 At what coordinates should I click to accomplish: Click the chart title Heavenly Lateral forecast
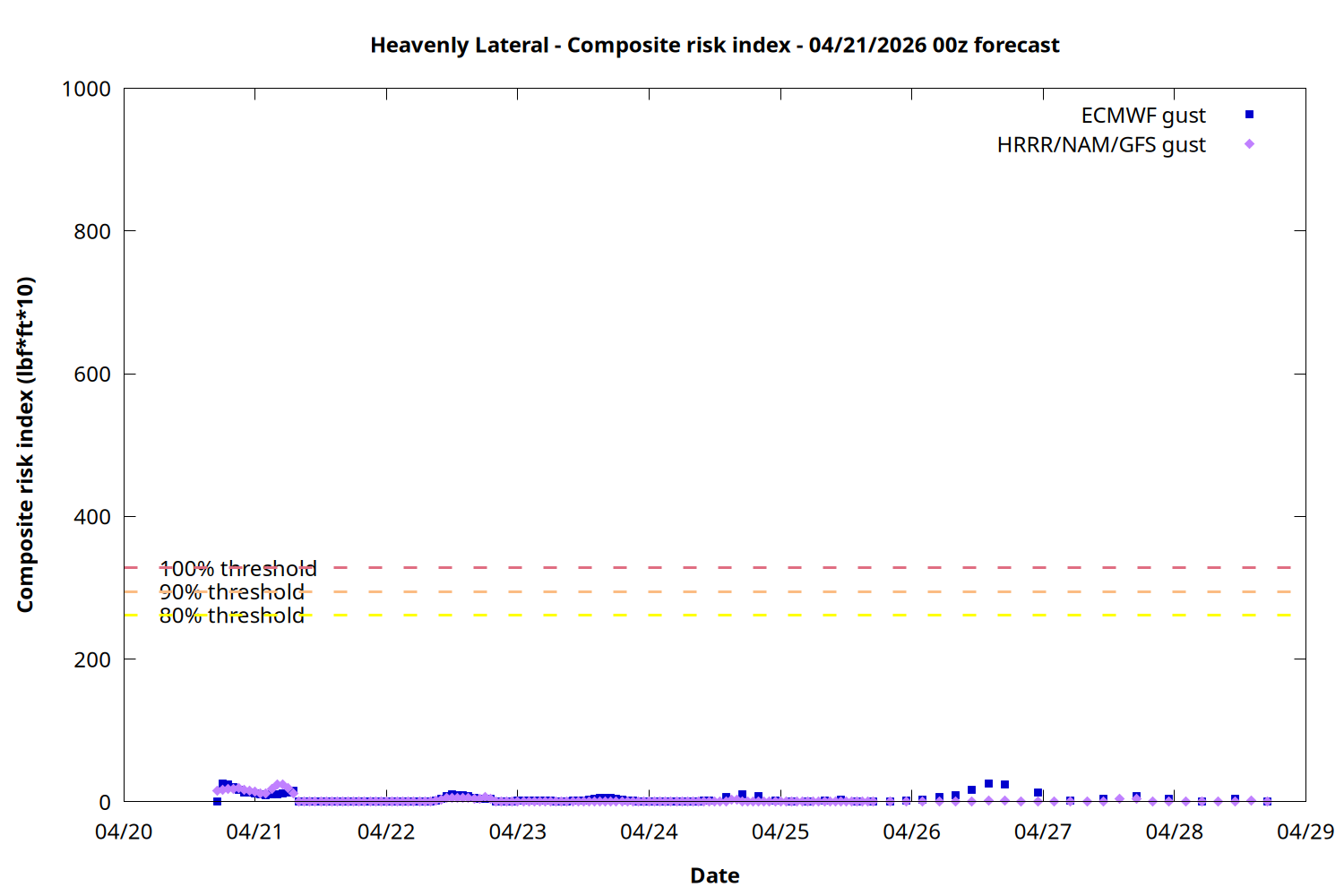(714, 45)
